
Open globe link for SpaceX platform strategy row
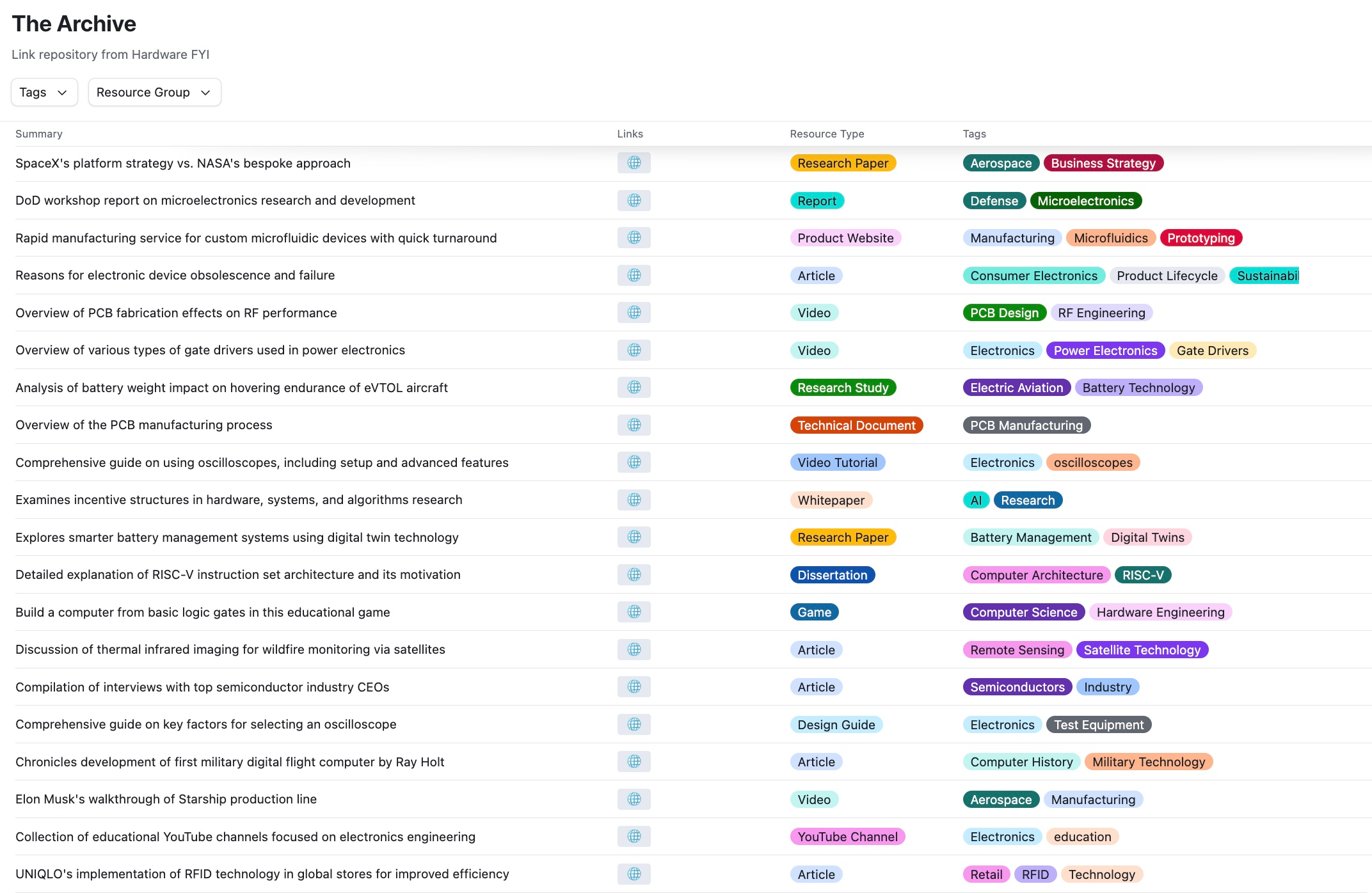pos(634,163)
